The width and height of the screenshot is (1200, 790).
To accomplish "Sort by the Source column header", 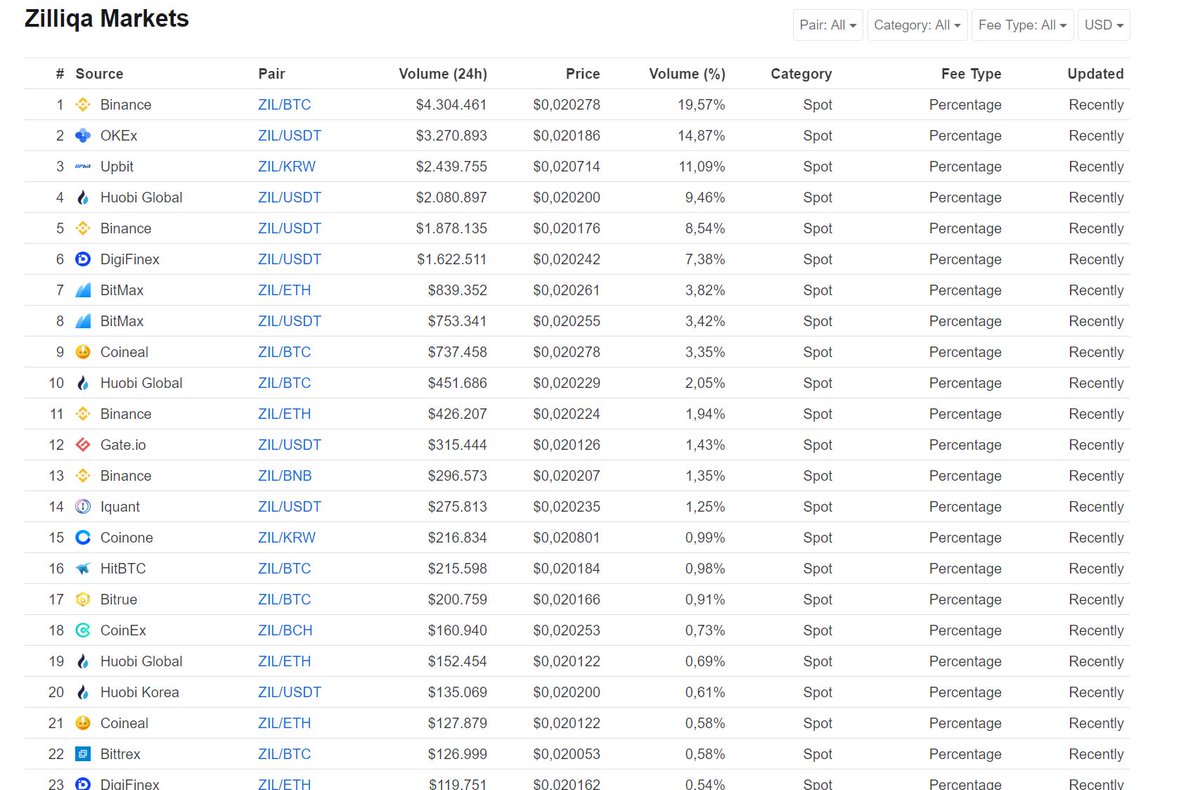I will pyautogui.click(x=99, y=74).
